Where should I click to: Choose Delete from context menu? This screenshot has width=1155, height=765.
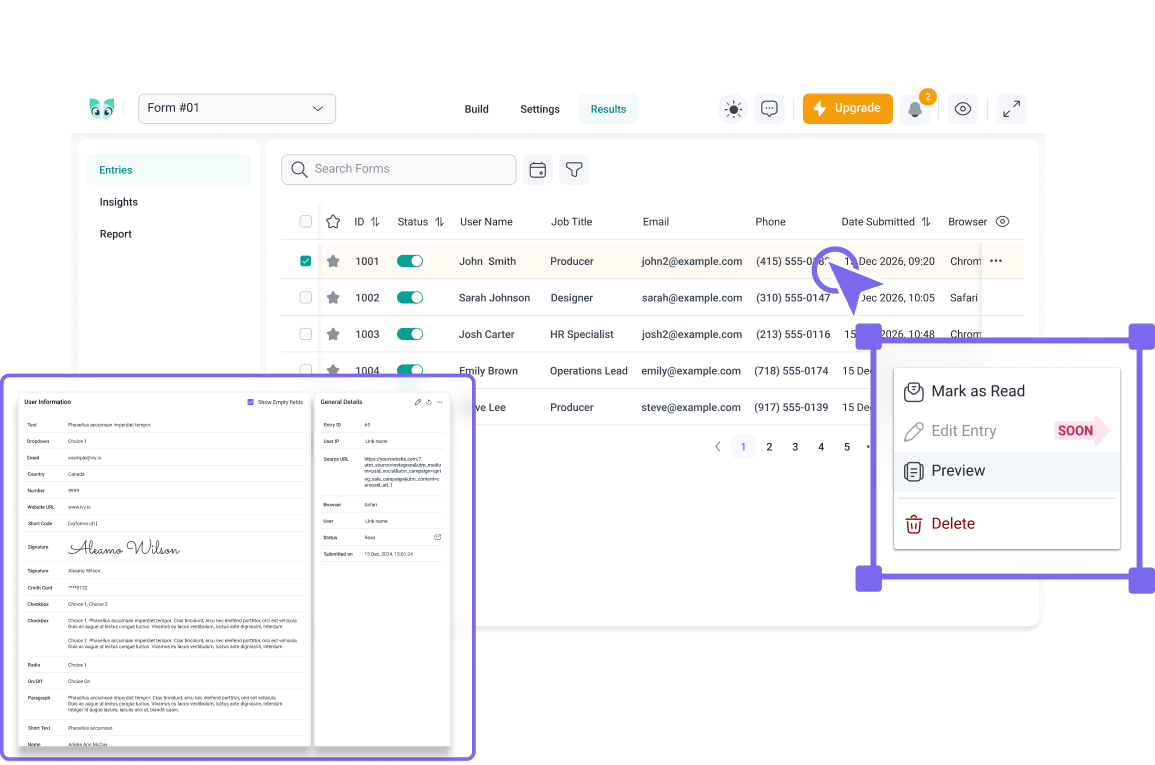pyautogui.click(x=1007, y=524)
